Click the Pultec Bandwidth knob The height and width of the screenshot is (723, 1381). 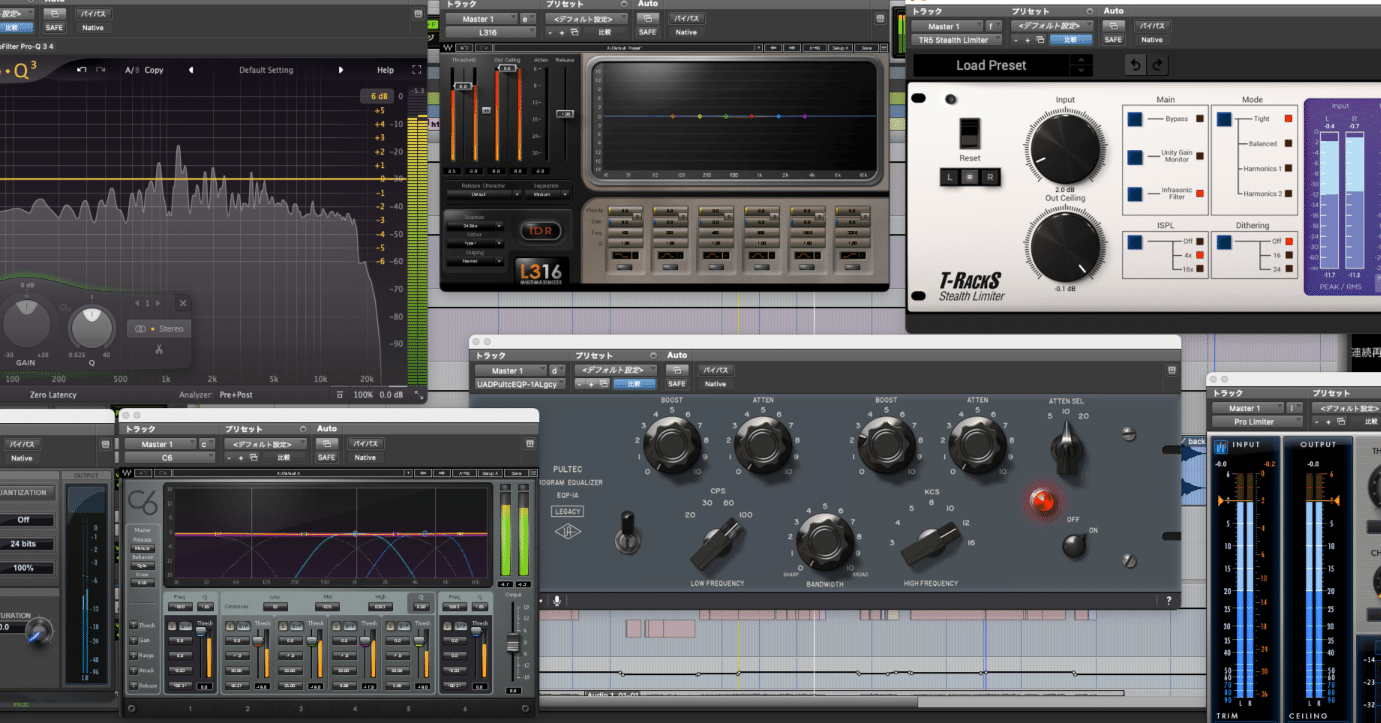pyautogui.click(x=826, y=543)
